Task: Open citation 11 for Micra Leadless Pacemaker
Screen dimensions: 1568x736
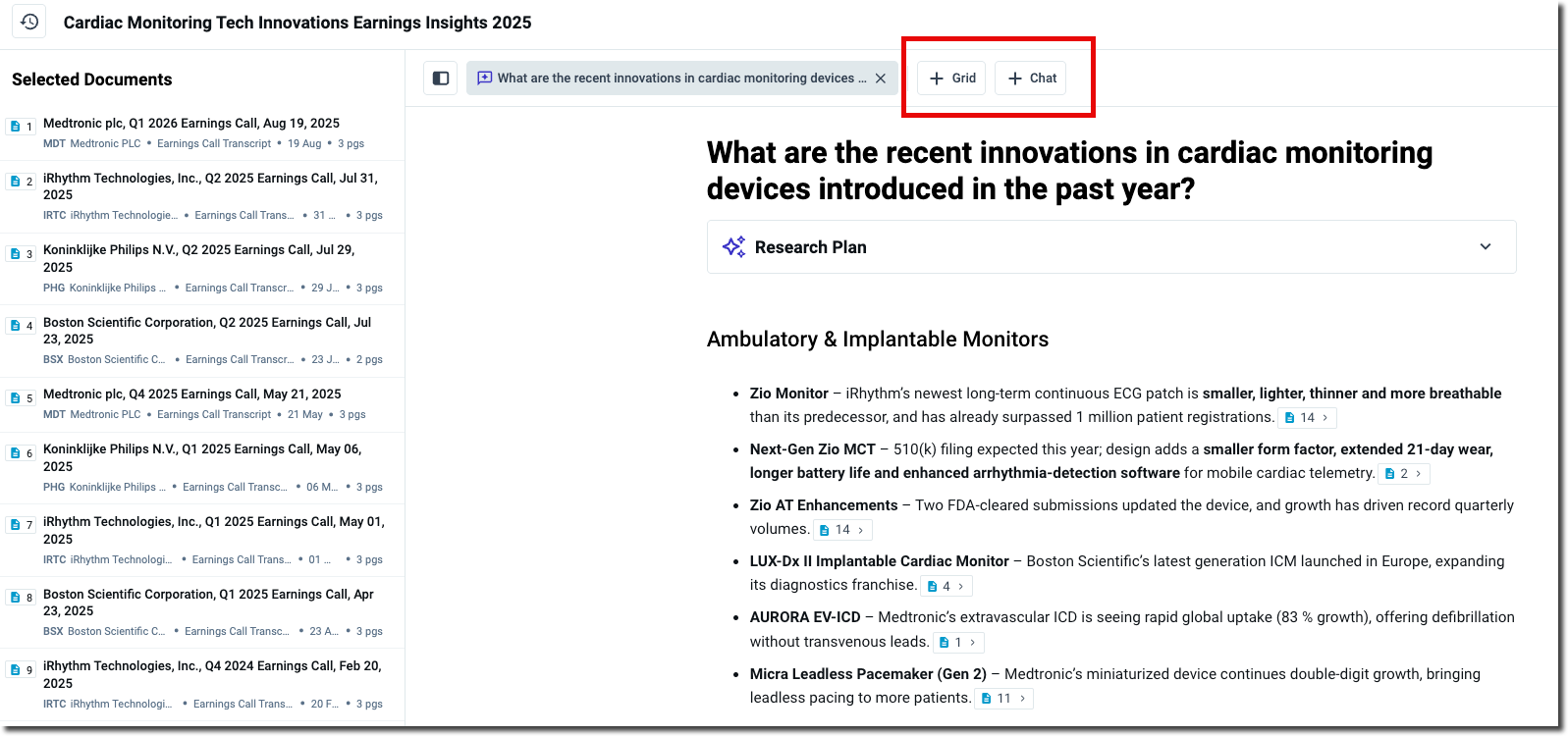Action: point(1003,699)
